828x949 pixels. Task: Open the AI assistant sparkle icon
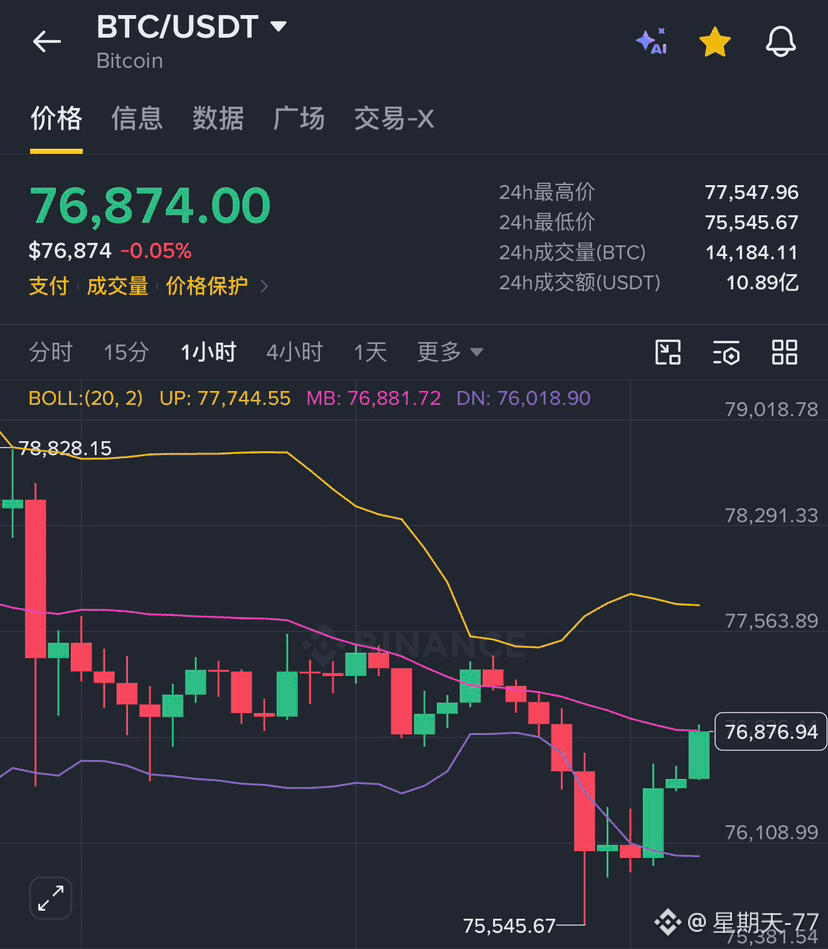(x=651, y=42)
